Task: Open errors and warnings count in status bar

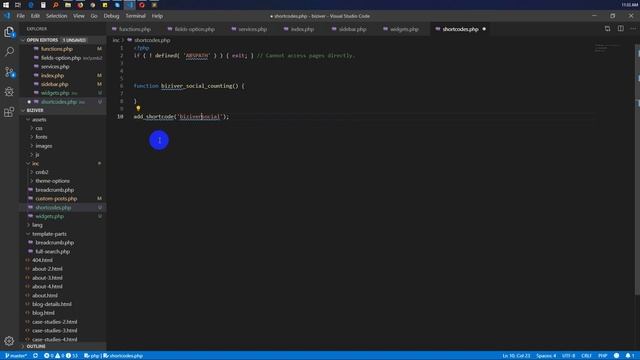Action: 60,356
